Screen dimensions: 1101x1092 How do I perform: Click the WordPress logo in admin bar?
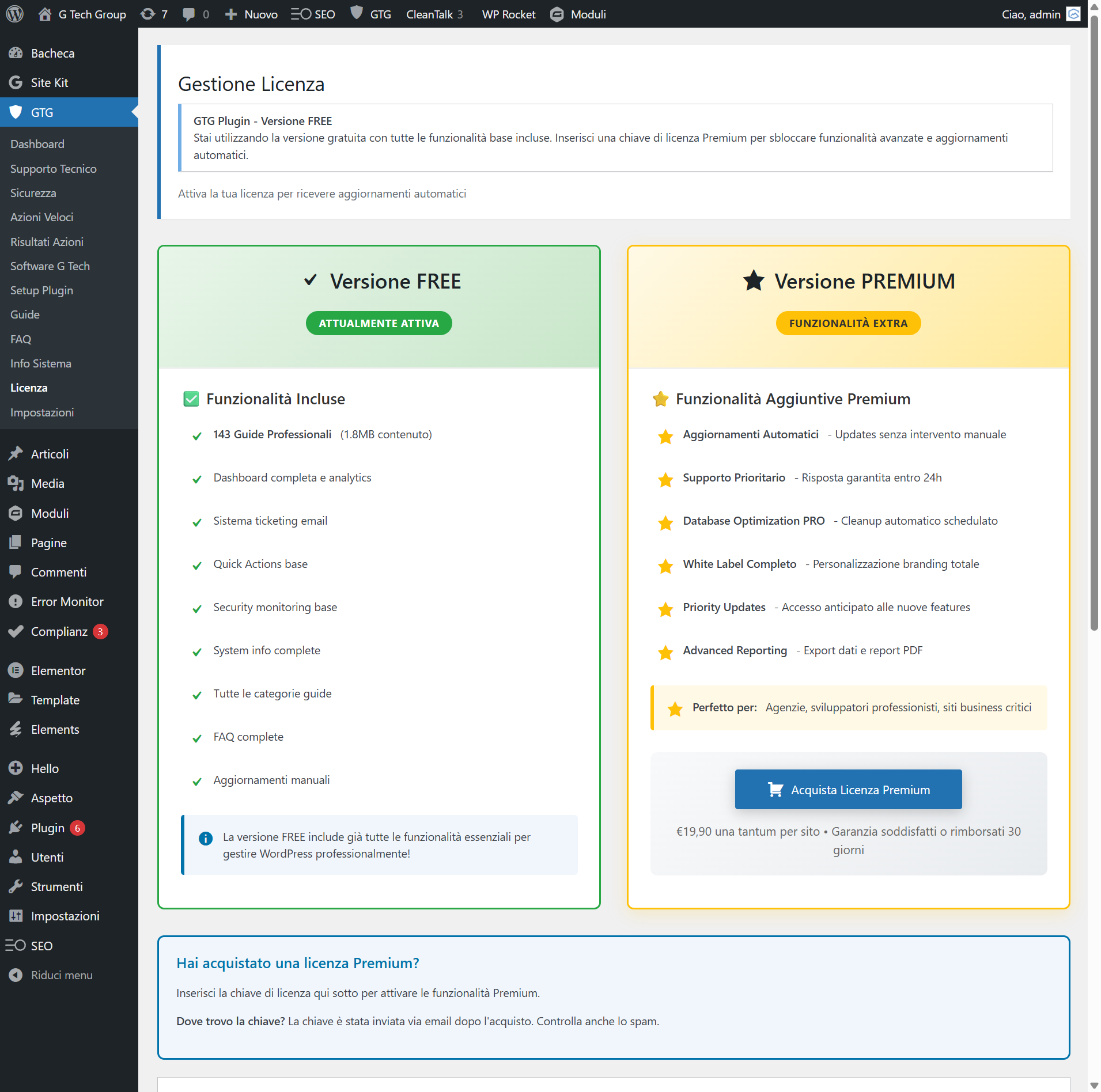14,14
